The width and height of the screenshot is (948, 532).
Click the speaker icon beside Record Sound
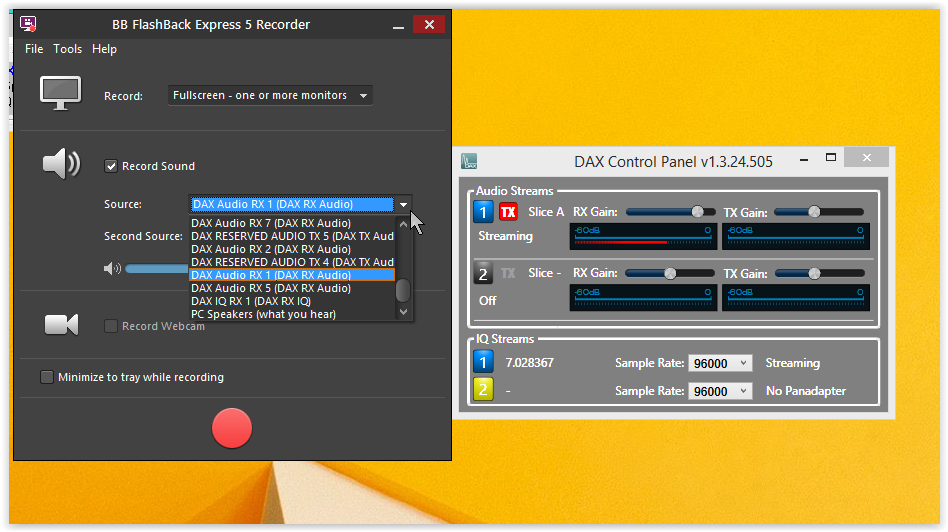[x=61, y=164]
